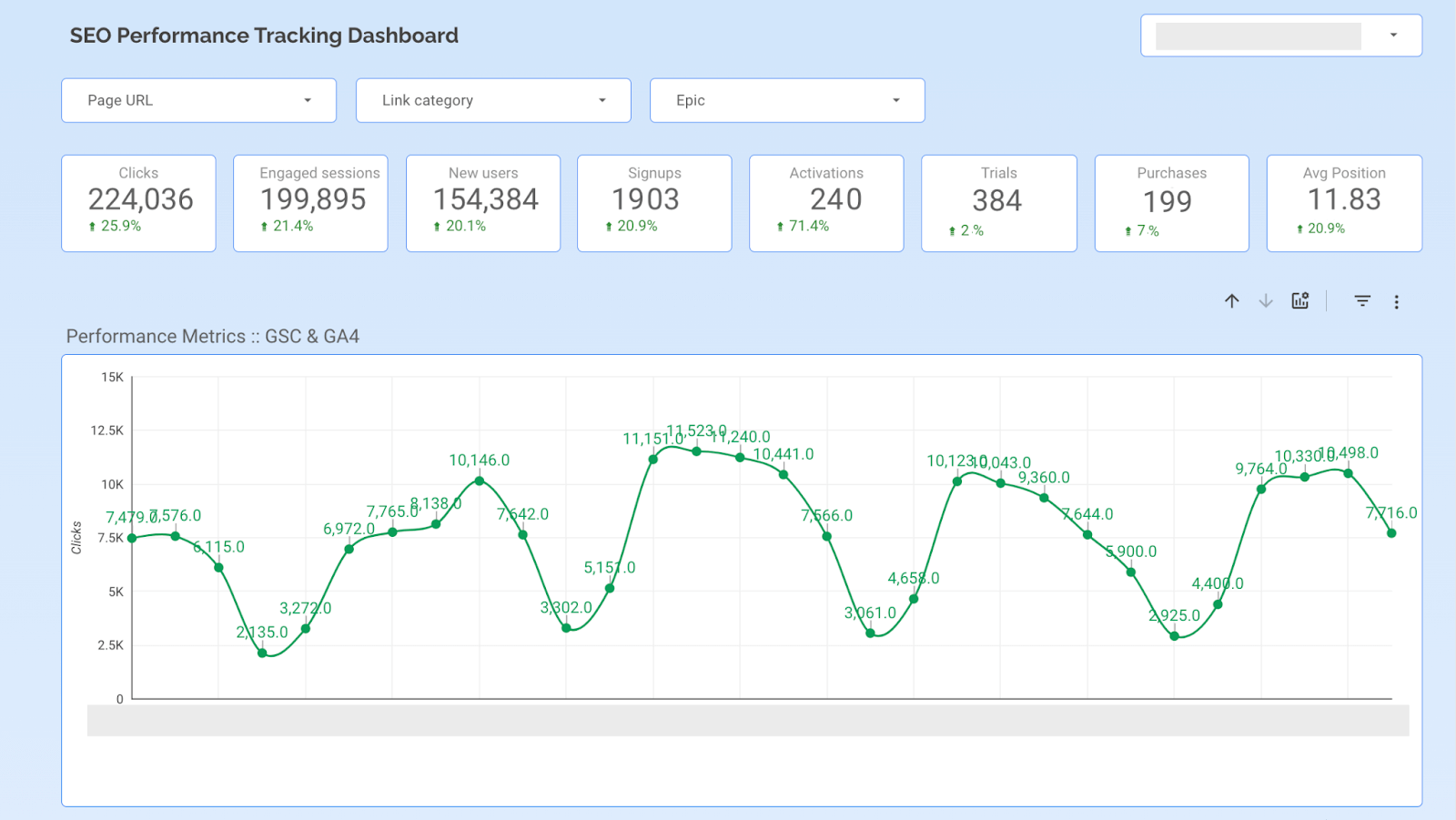Click the 11,523.0 peak data point
The width and height of the screenshot is (1456, 820).
coord(697,451)
